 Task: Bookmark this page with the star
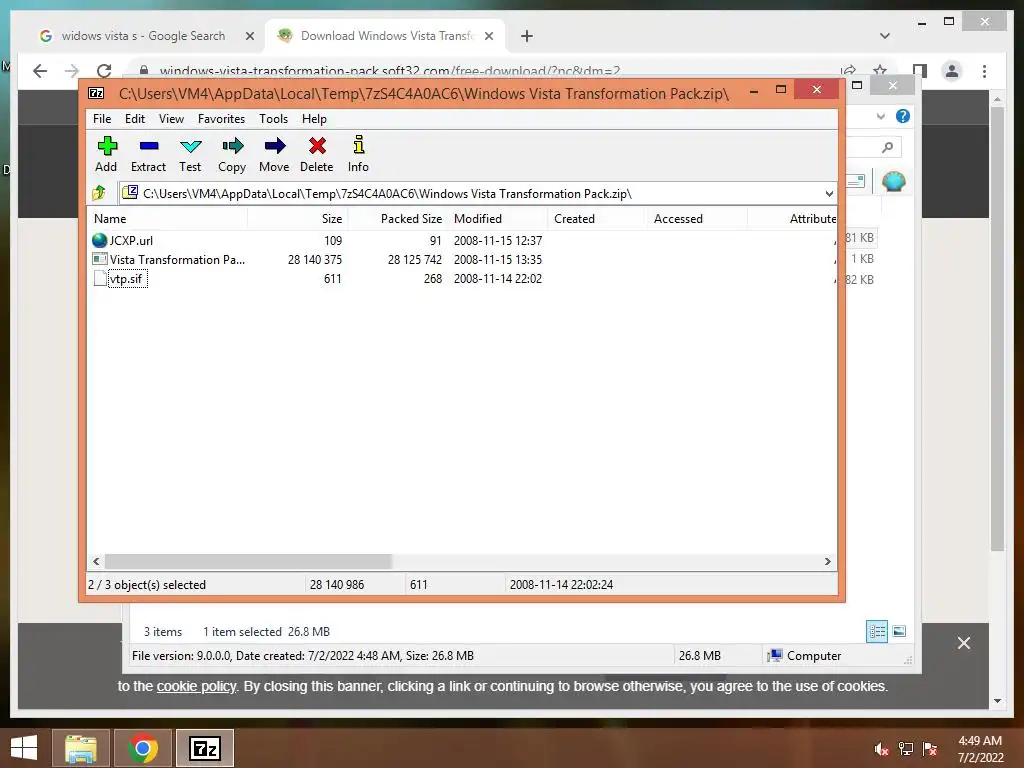click(x=880, y=70)
